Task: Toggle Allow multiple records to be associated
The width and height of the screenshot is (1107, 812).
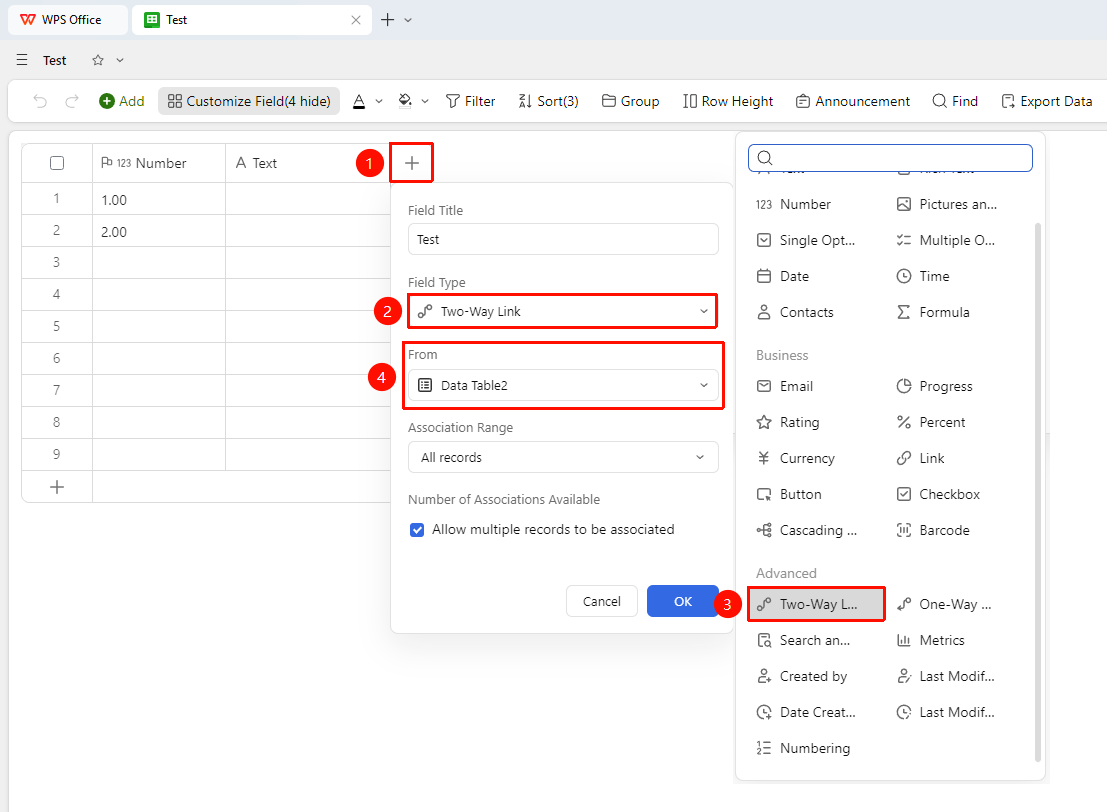Action: [x=417, y=530]
